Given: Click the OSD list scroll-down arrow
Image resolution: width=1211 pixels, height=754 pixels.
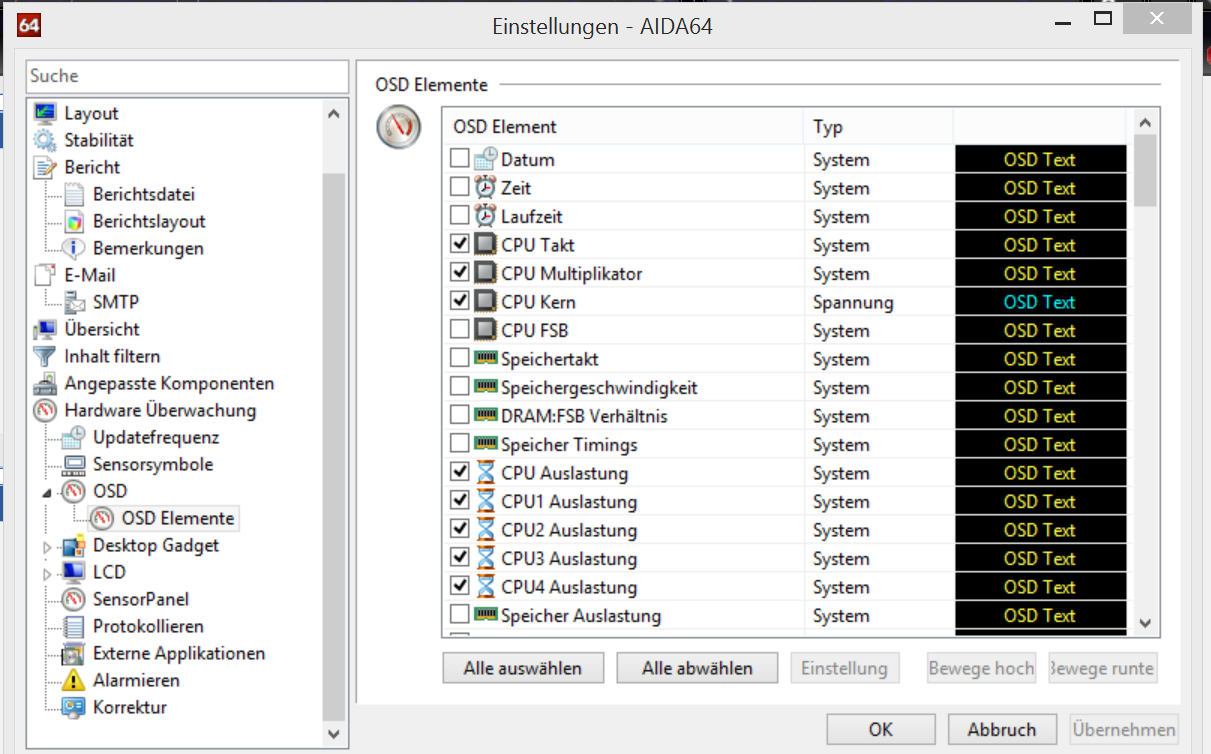Looking at the screenshot, I should [1146, 622].
